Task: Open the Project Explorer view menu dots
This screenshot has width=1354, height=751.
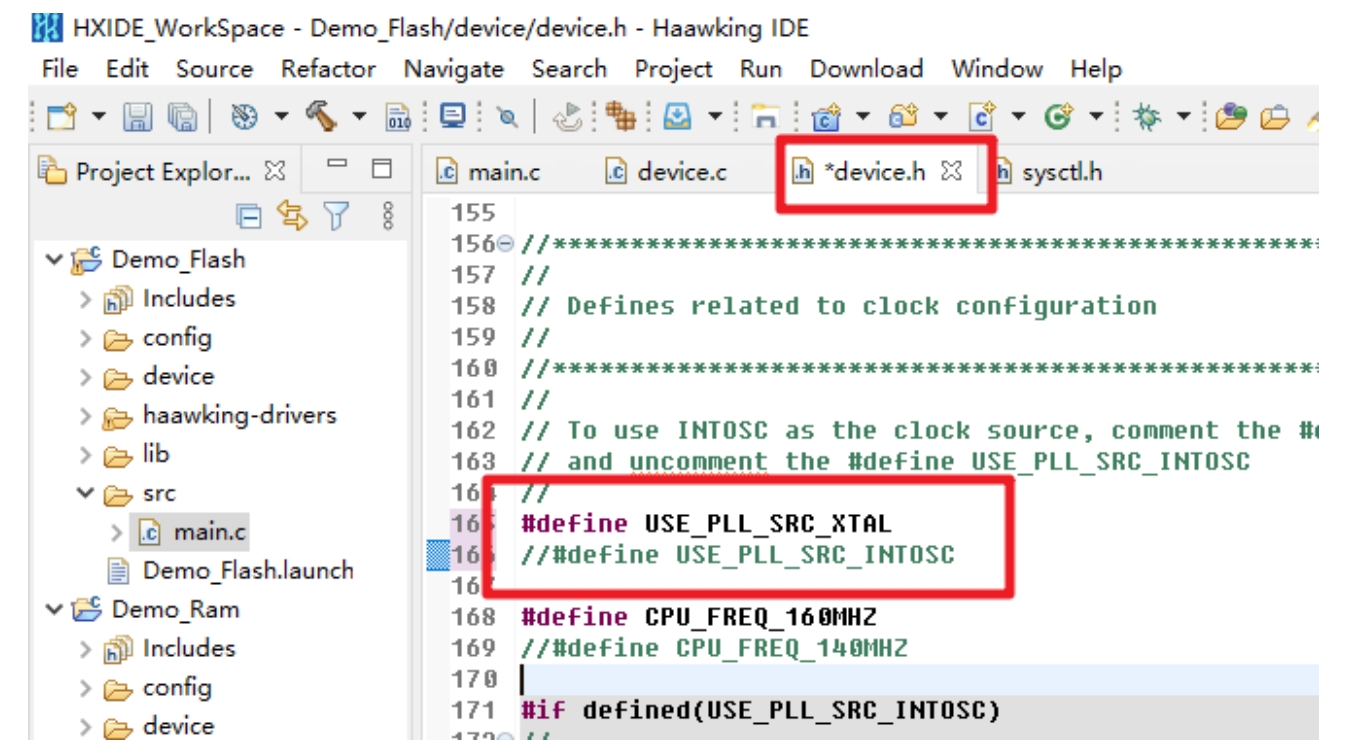Action: [x=388, y=215]
